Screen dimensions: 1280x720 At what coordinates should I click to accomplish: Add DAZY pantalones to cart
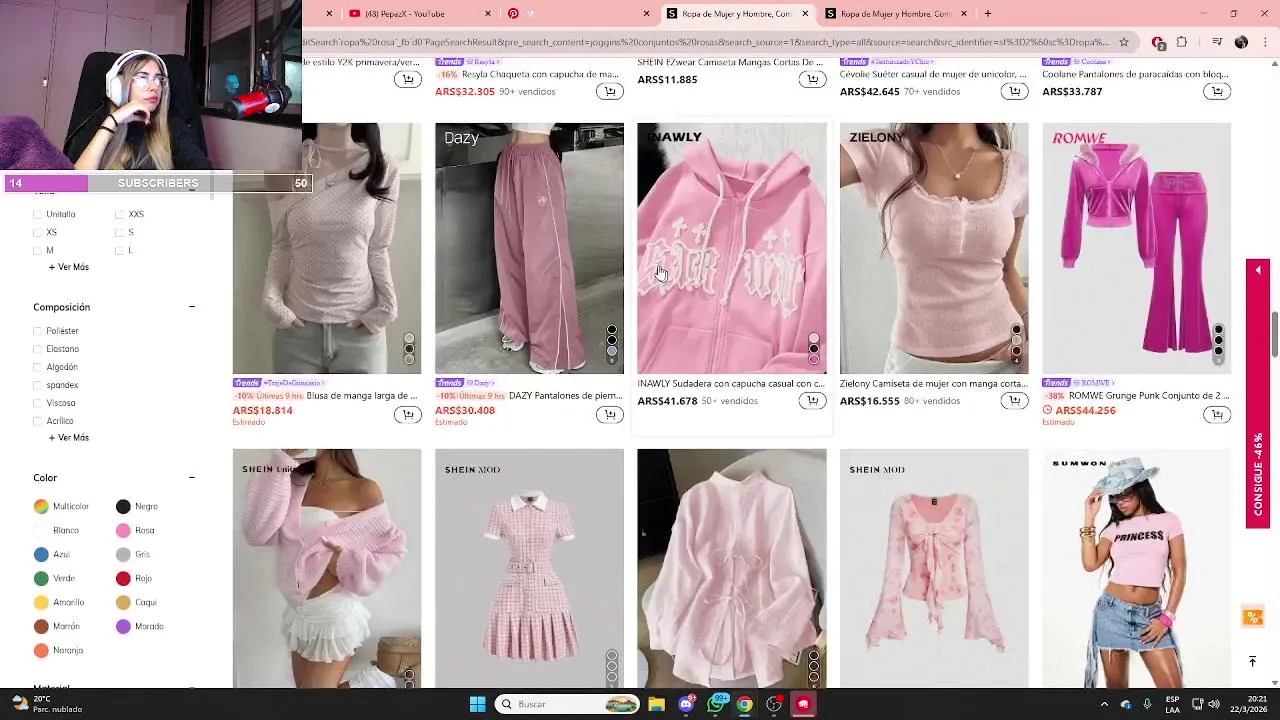pos(609,414)
